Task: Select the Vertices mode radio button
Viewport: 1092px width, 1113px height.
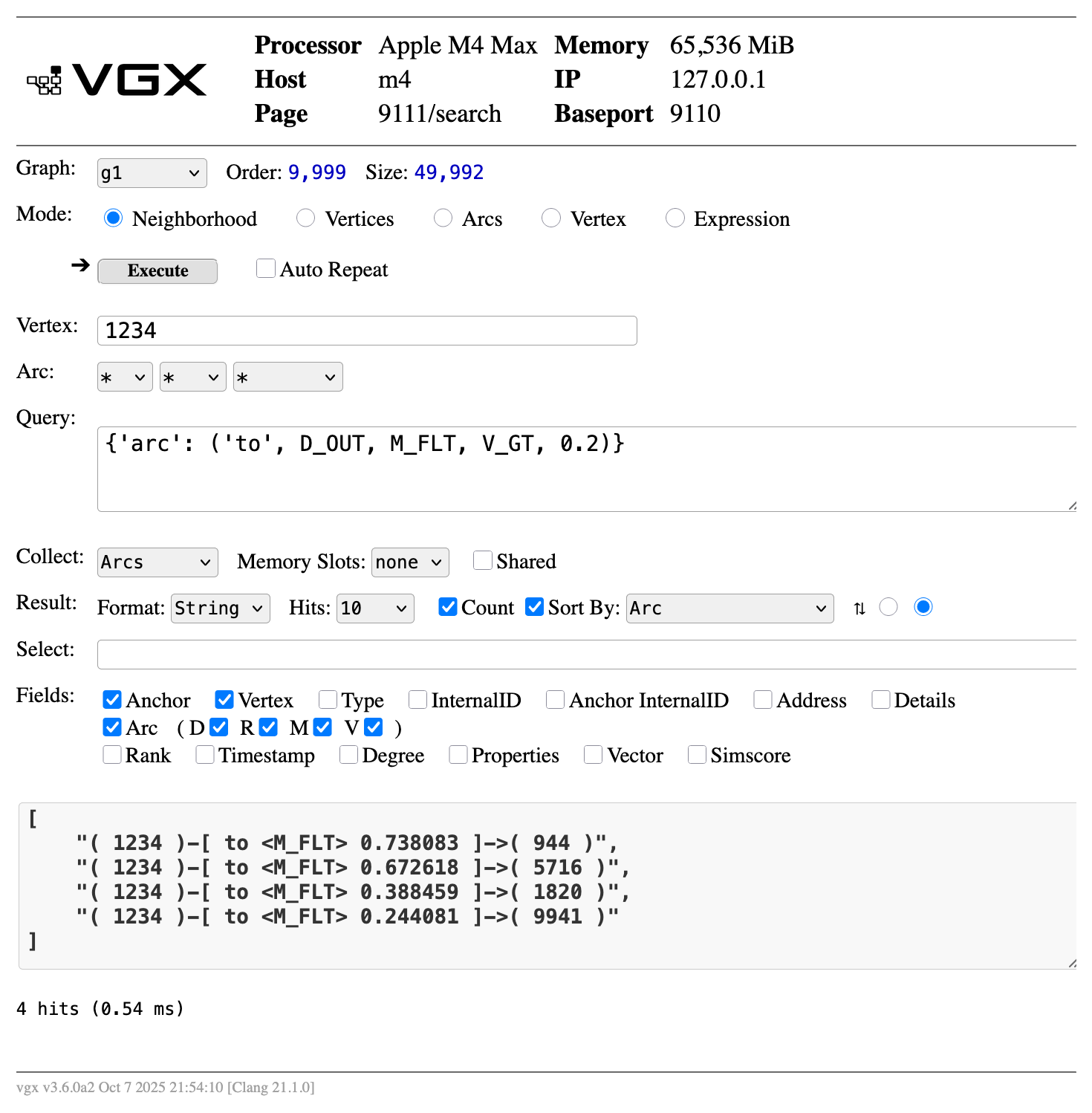Action: [305, 218]
